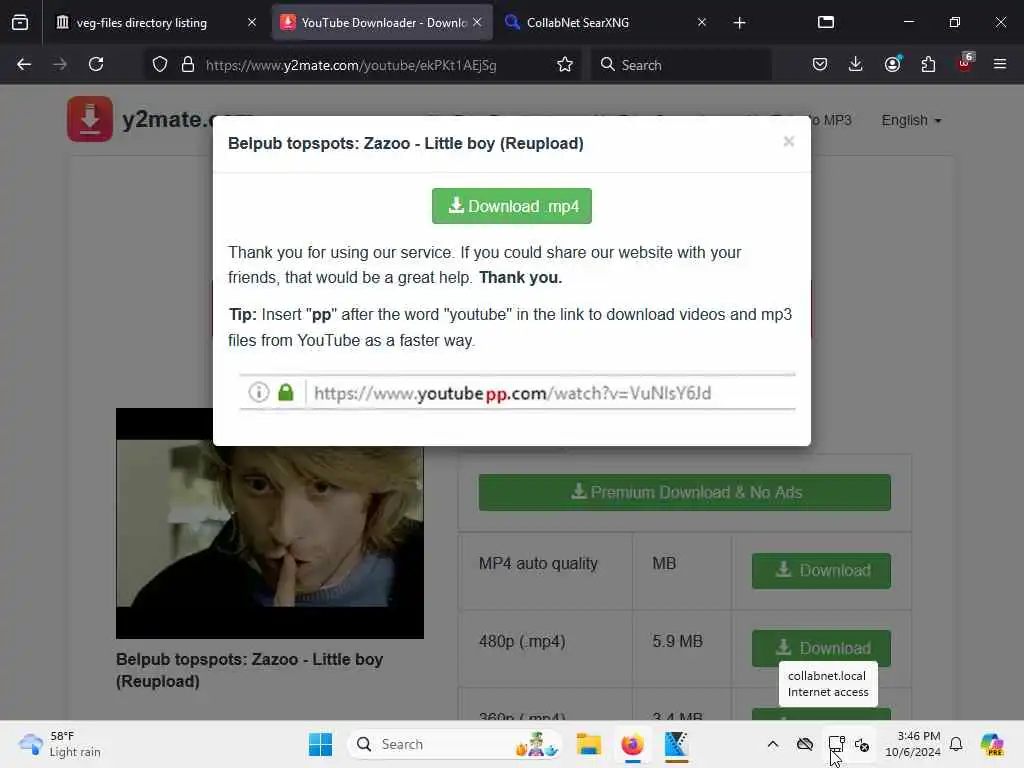The width and height of the screenshot is (1024, 768).
Task: Close the veg-files directory listing tab
Action: [252, 23]
